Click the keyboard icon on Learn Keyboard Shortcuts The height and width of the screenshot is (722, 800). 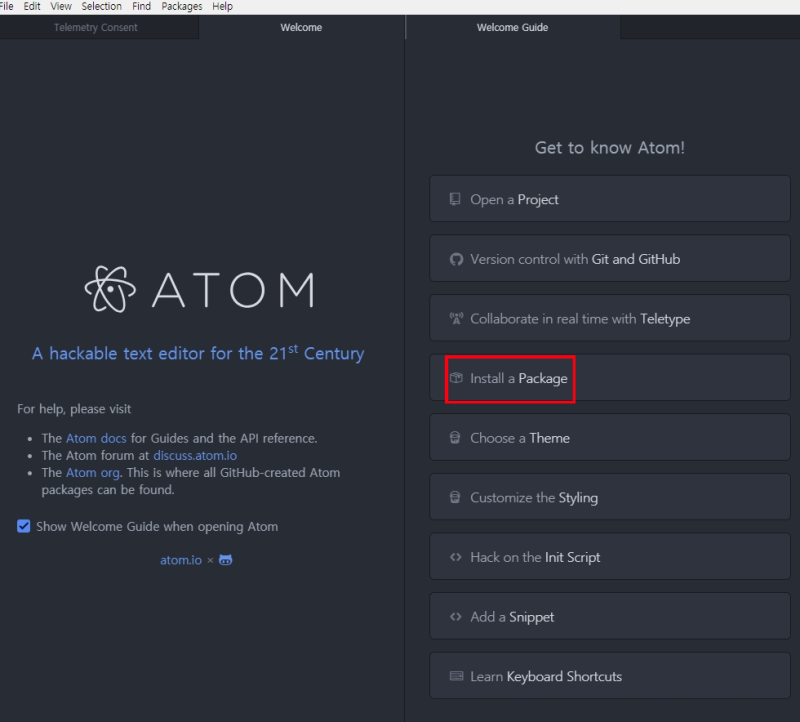(456, 676)
